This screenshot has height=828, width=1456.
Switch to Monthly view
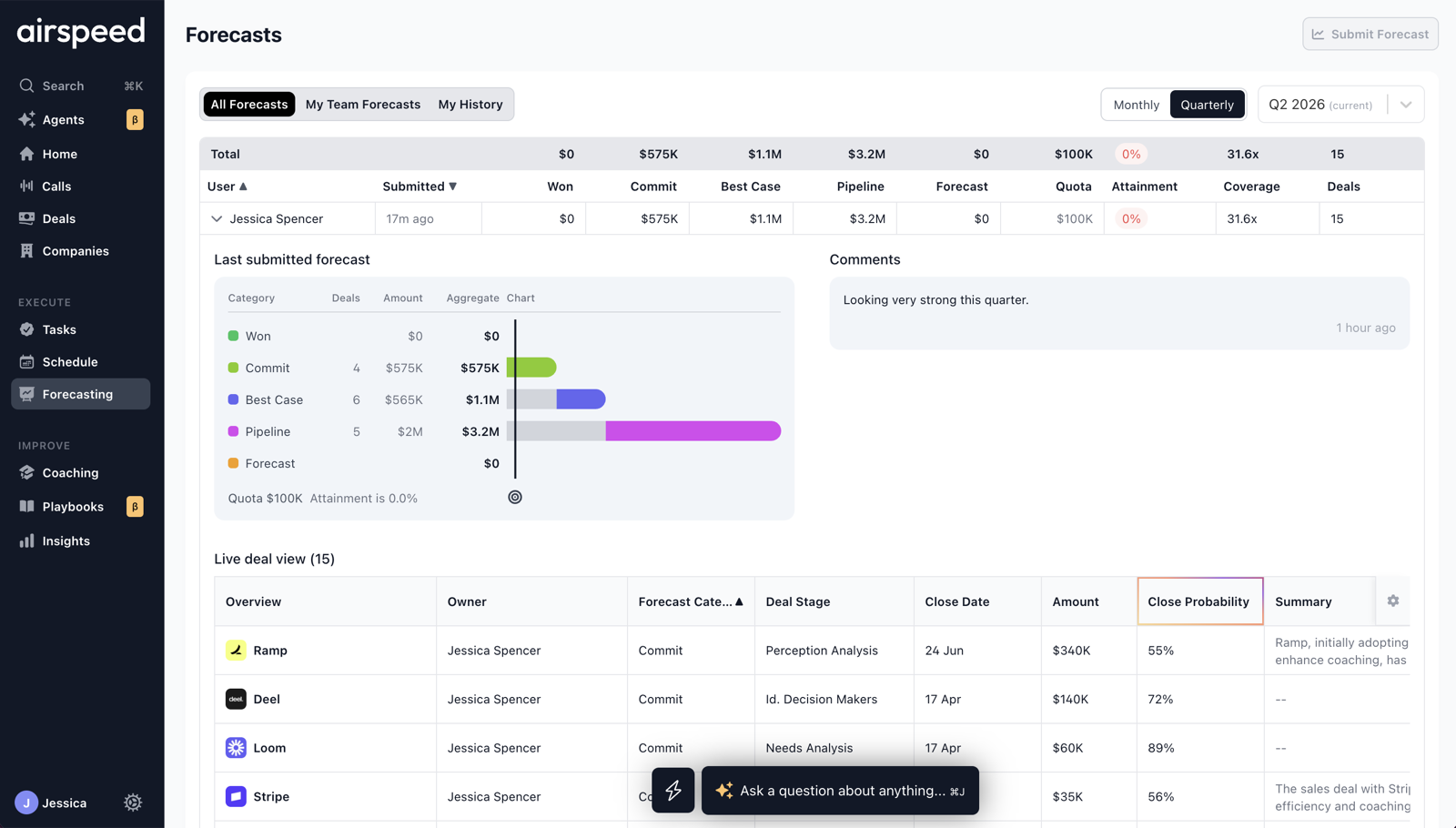(1136, 105)
